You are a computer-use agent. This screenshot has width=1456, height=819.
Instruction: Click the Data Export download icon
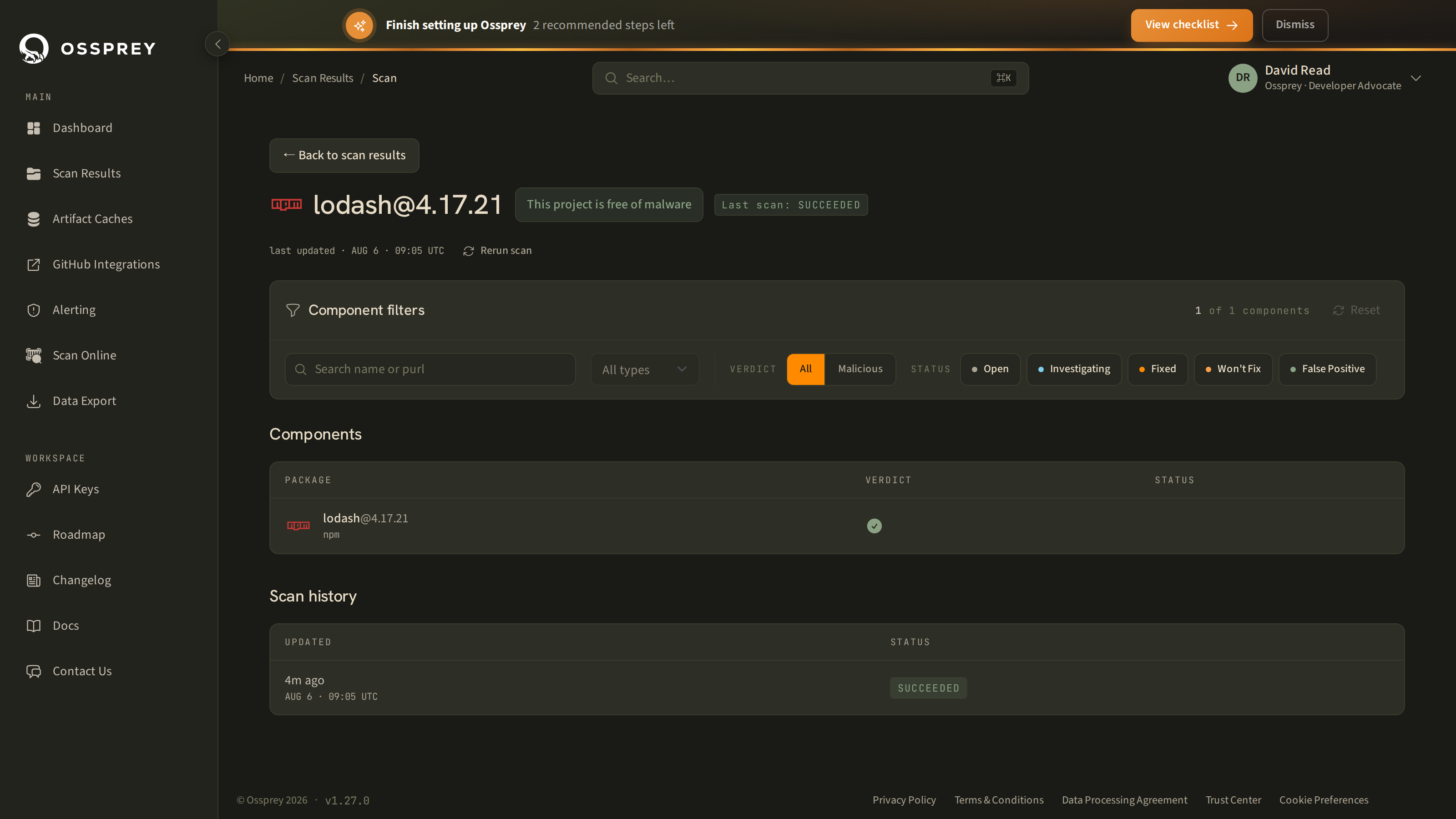point(33,401)
